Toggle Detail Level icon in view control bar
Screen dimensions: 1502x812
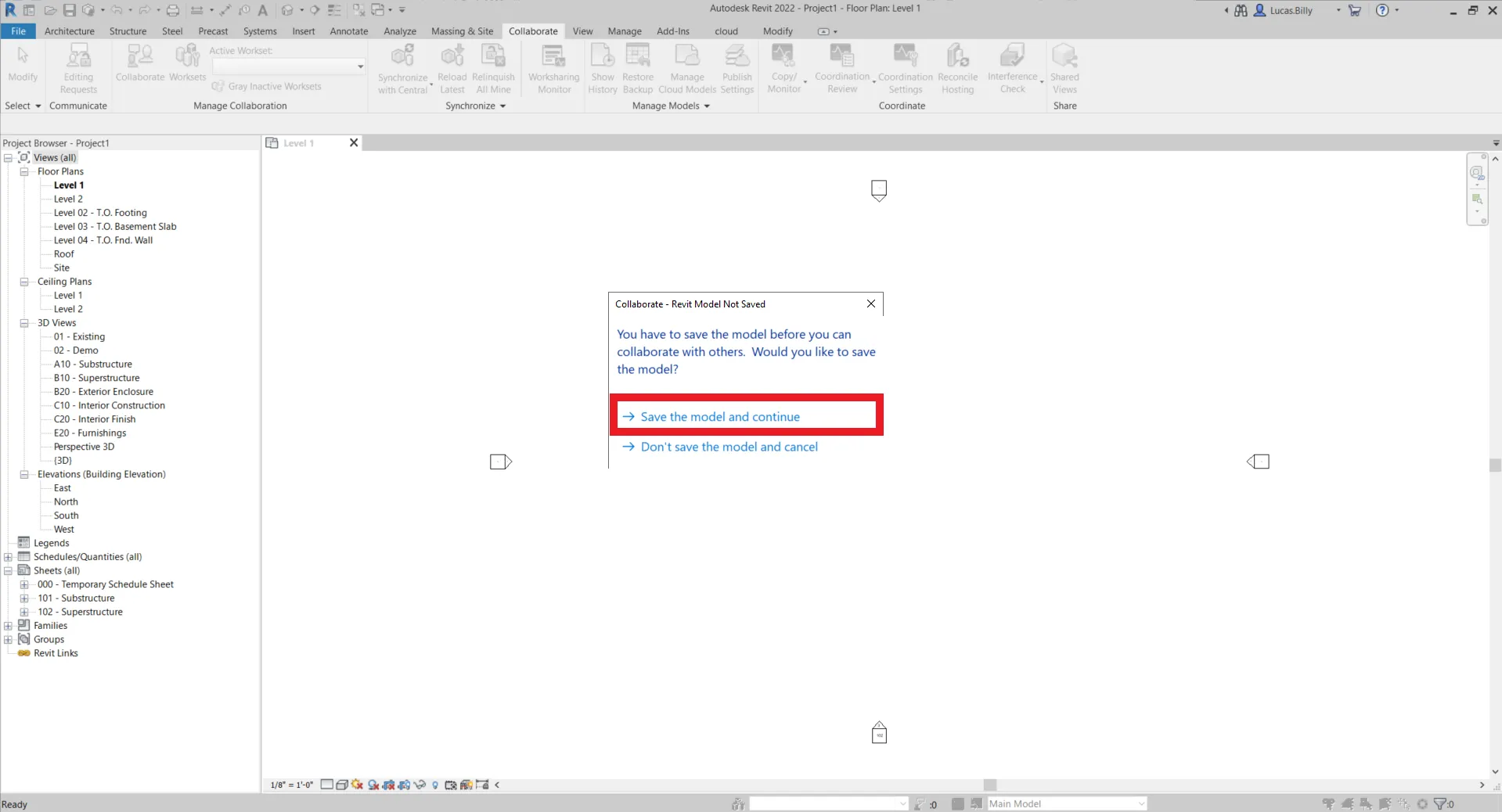click(327, 785)
